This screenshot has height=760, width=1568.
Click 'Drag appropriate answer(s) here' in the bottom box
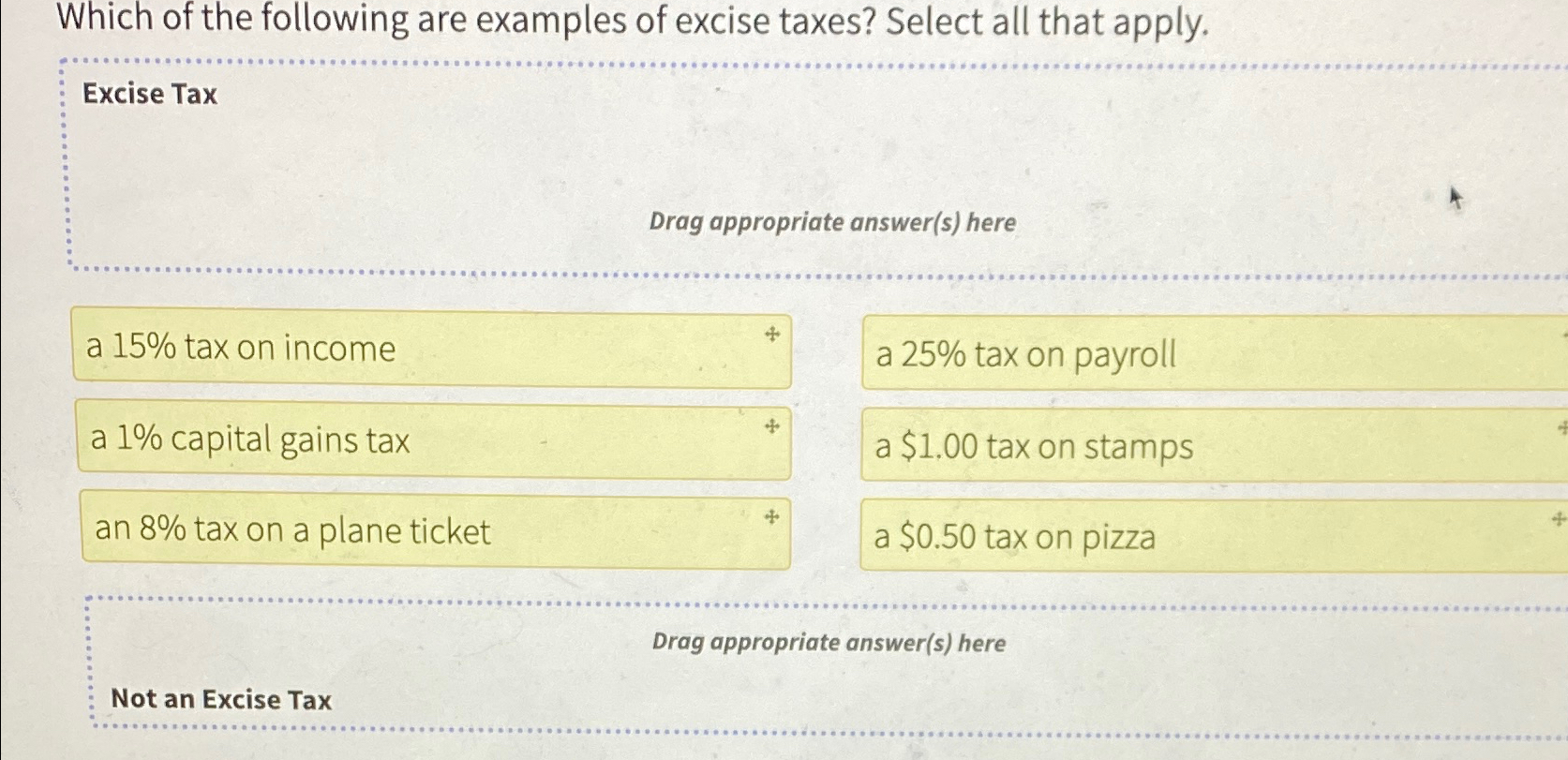click(829, 644)
